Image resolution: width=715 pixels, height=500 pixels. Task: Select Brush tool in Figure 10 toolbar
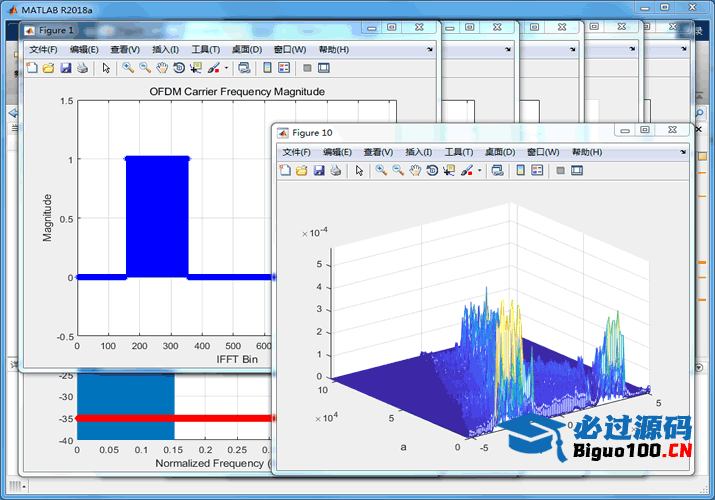tap(466, 170)
